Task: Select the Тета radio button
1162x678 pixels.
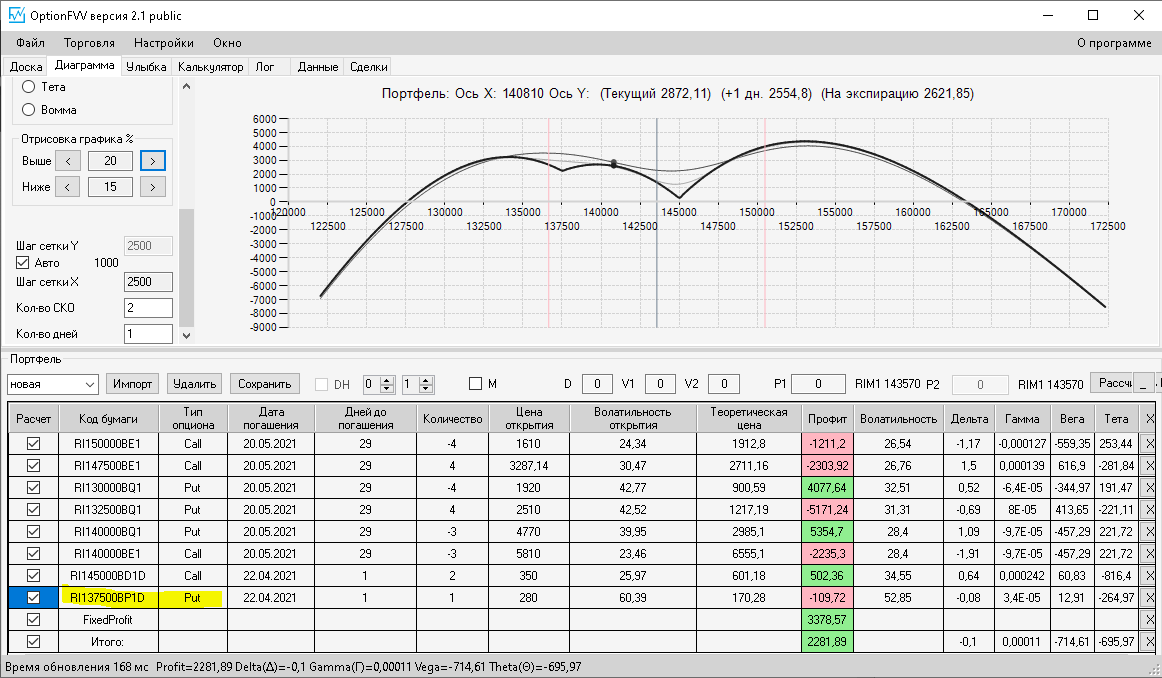Action: tap(29, 87)
